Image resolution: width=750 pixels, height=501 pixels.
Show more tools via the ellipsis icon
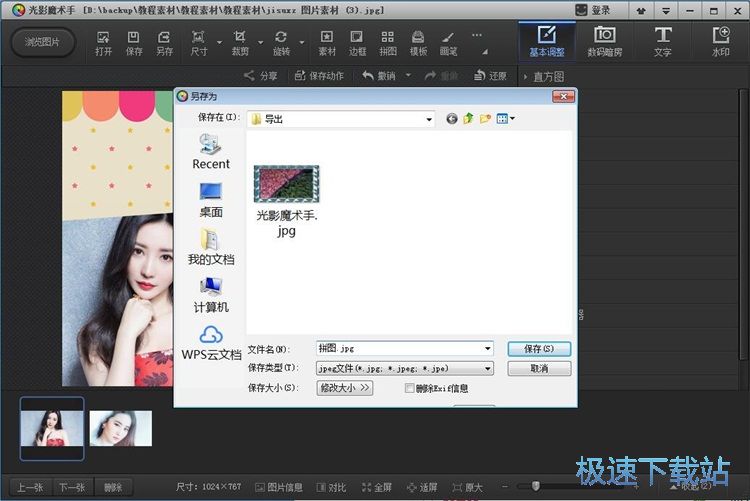(476, 35)
